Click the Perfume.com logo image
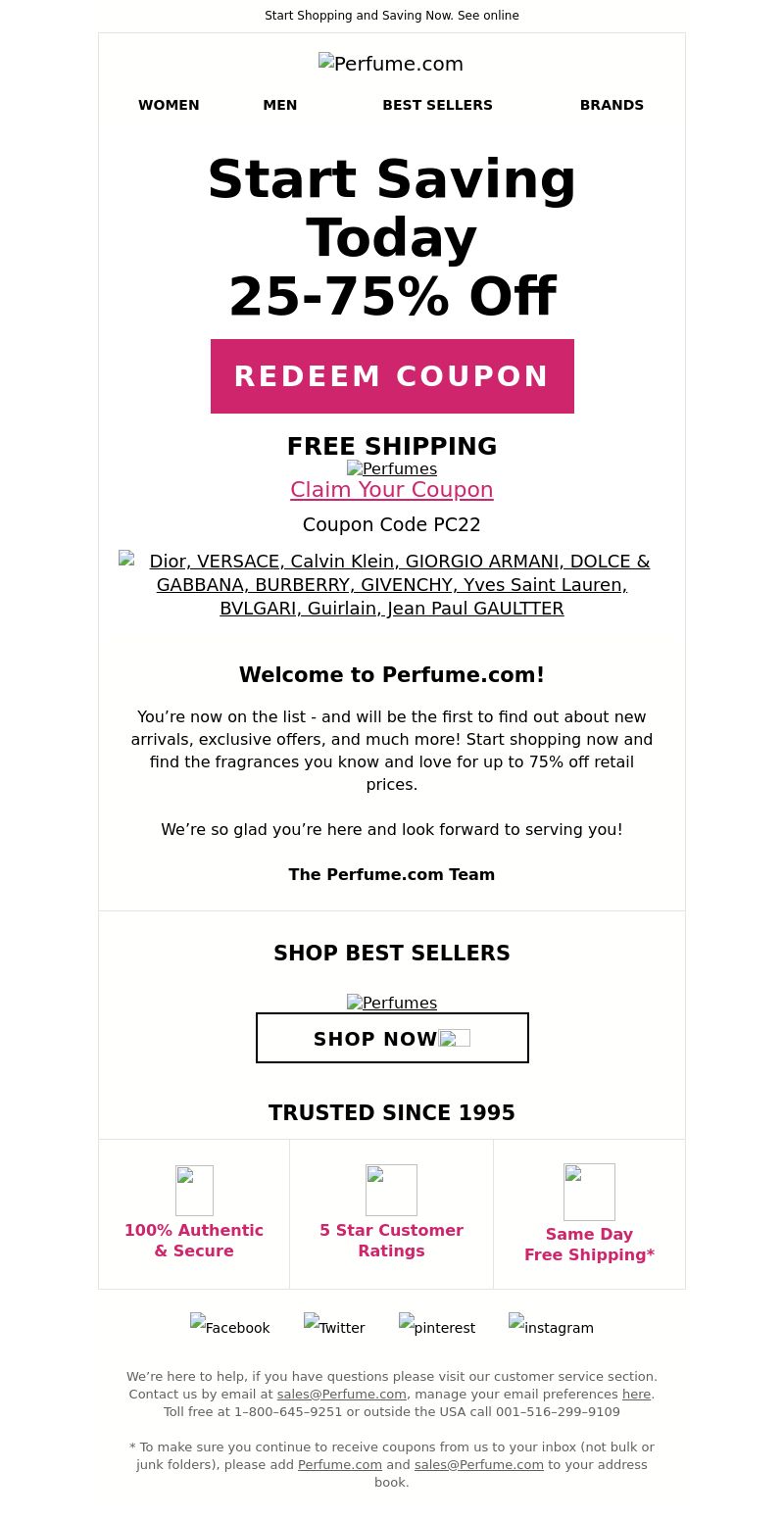This screenshot has height=1520, width=784. pyautogui.click(x=391, y=64)
